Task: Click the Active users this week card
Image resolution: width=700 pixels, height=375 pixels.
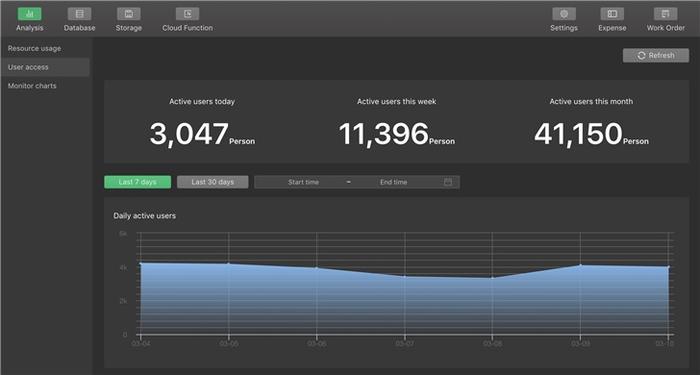Action: point(396,122)
